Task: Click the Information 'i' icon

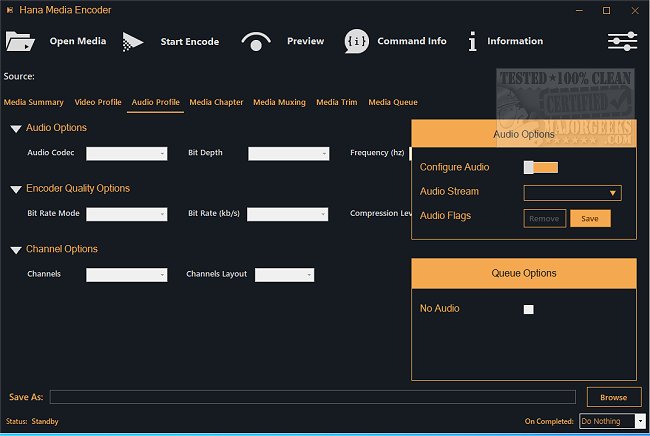Action: coord(471,41)
